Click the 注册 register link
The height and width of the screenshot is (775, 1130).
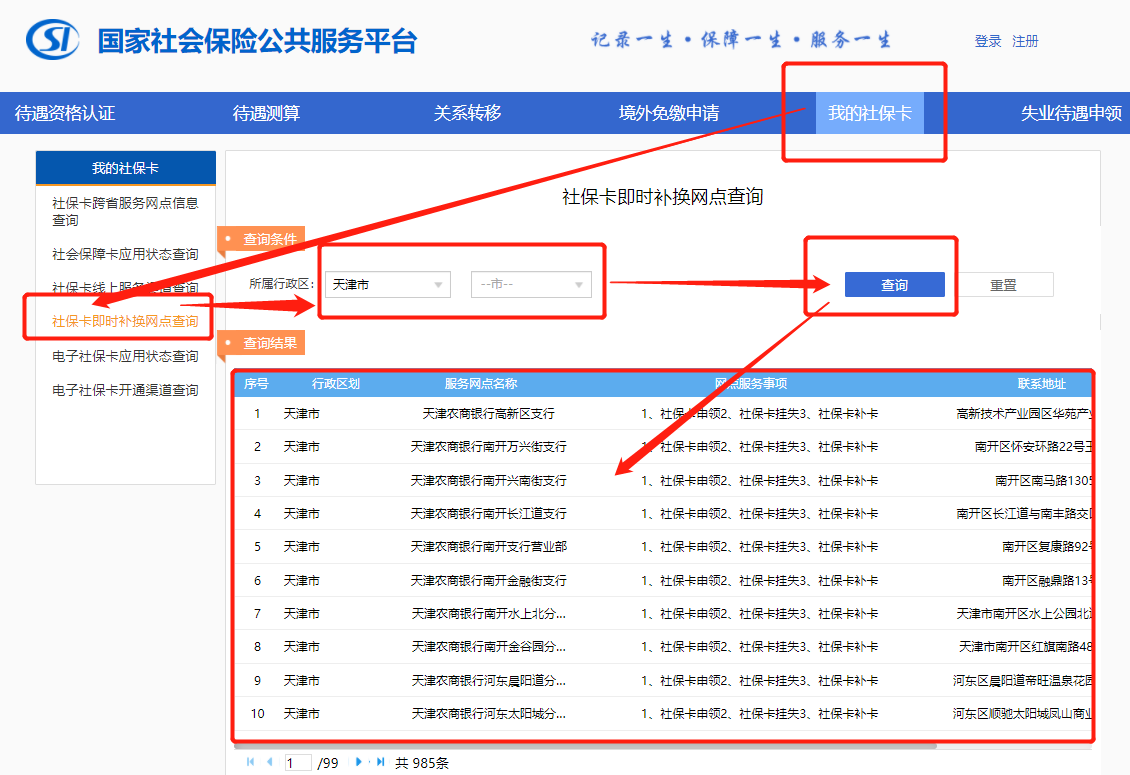1025,41
